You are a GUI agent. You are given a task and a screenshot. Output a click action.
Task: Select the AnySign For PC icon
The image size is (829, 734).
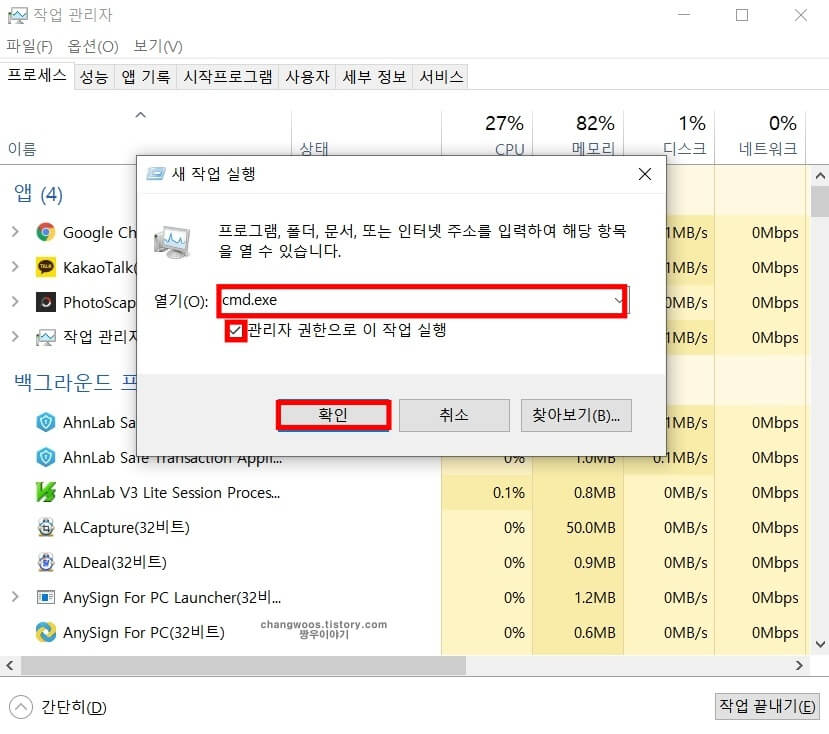coord(44,632)
